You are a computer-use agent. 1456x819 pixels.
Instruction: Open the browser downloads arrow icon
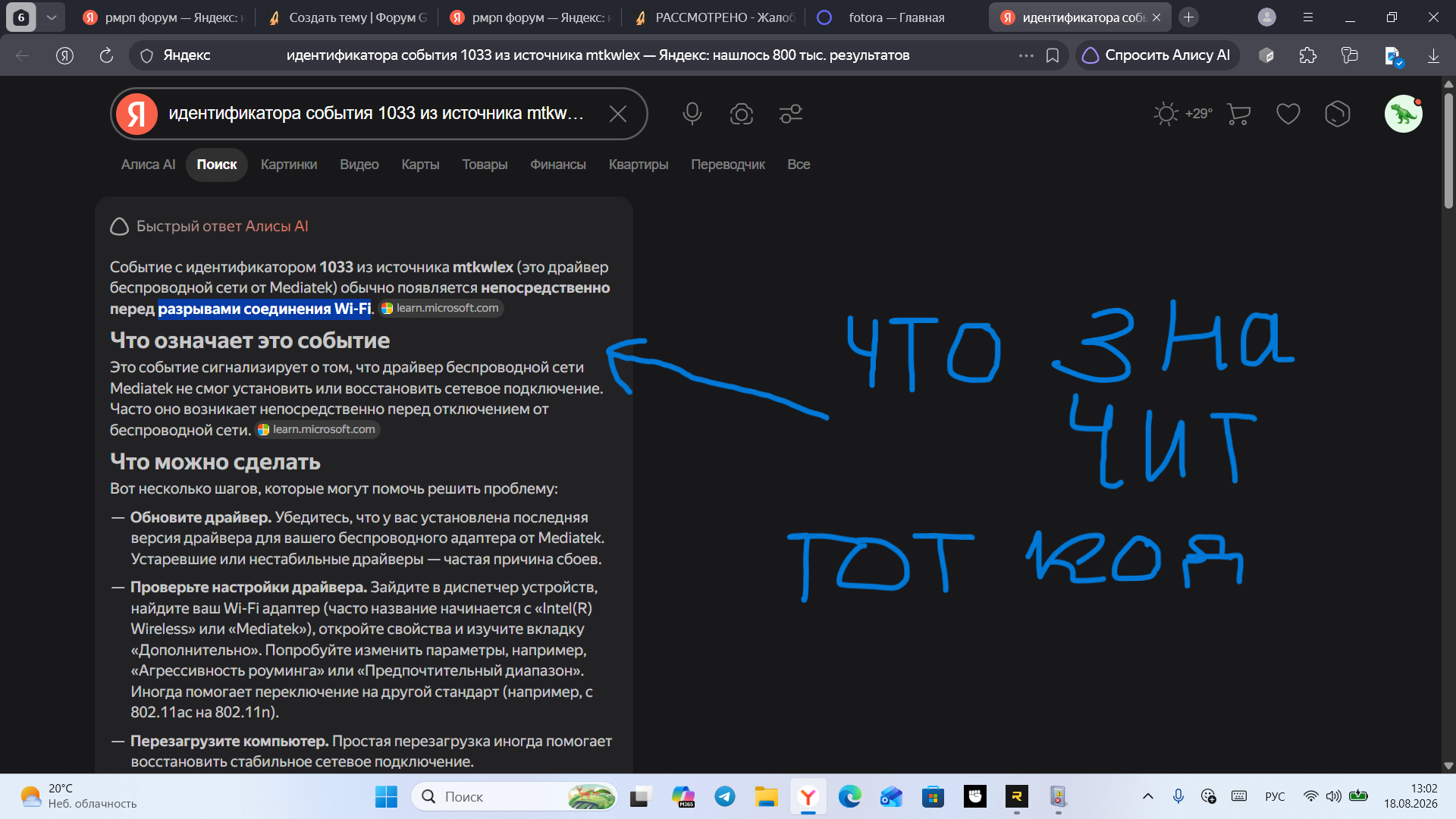1433,55
